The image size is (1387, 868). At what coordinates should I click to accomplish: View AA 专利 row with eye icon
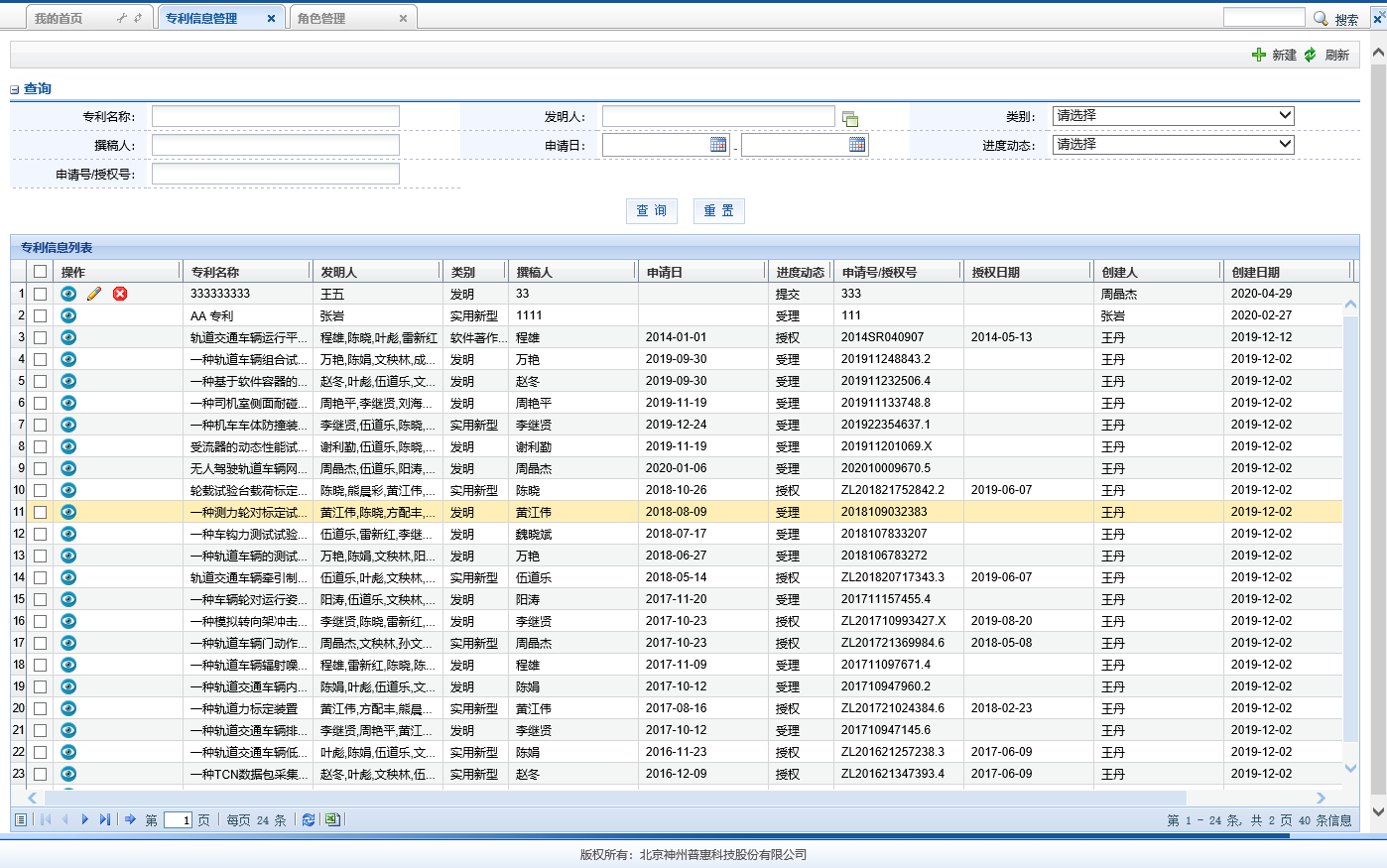click(68, 315)
